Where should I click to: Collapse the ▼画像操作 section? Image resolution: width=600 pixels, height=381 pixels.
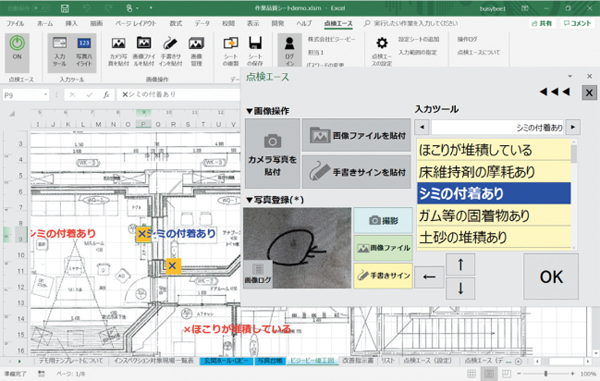(267, 111)
